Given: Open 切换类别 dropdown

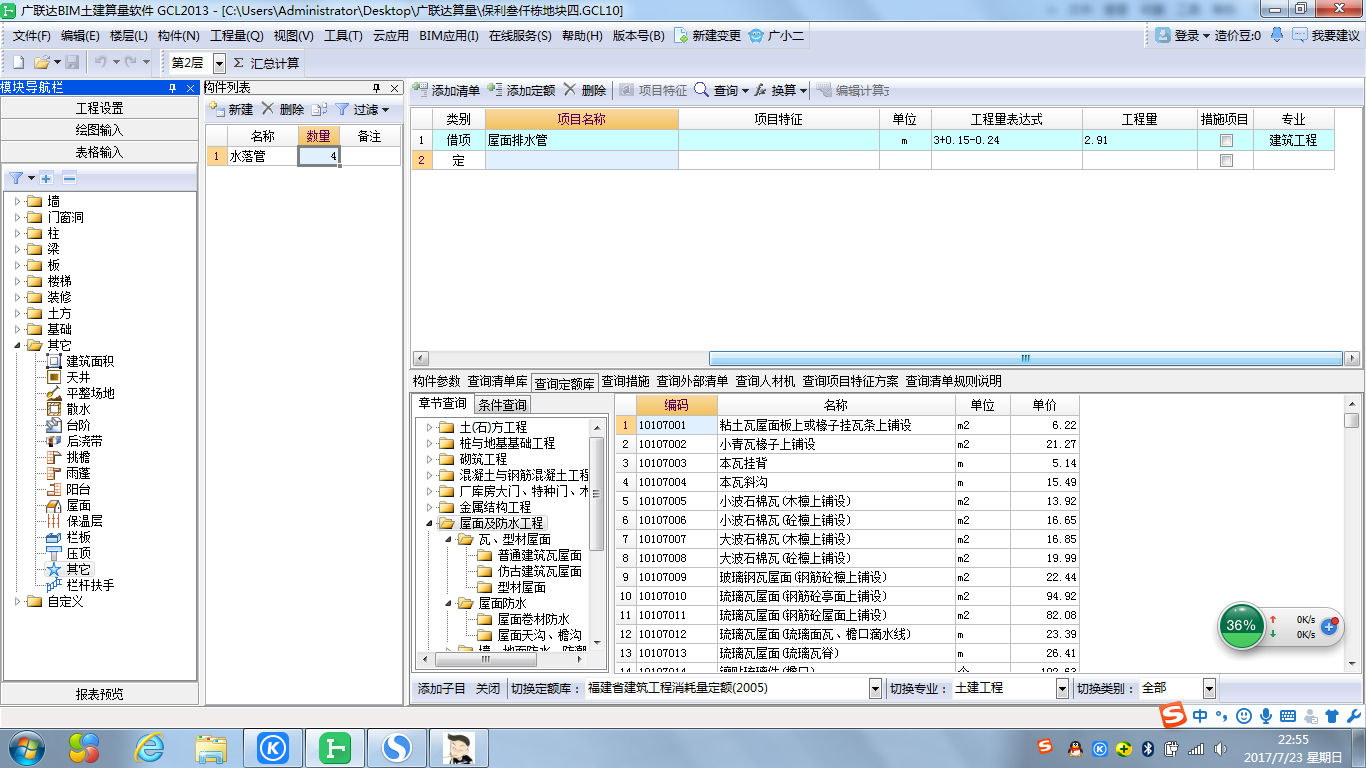Looking at the screenshot, I should [x=1209, y=688].
